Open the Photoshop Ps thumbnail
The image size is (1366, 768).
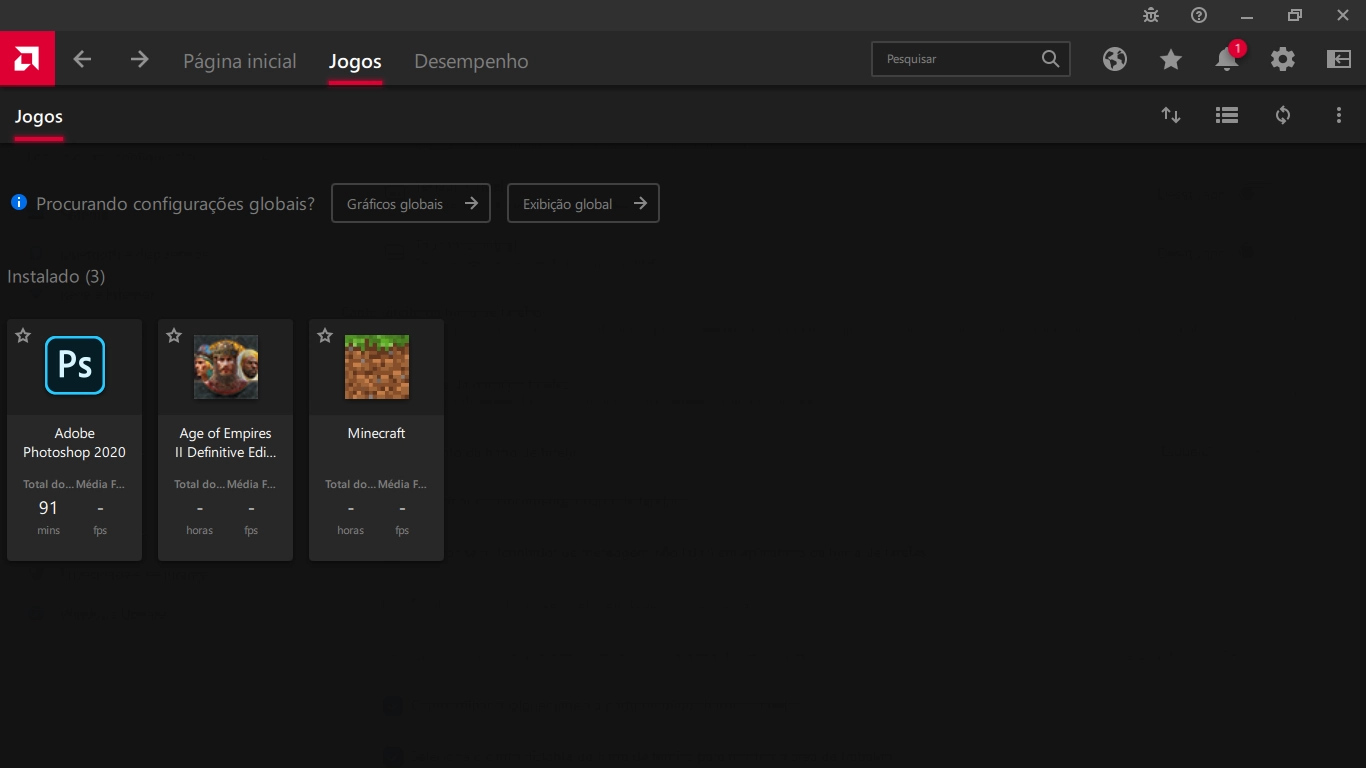pyautogui.click(x=75, y=365)
